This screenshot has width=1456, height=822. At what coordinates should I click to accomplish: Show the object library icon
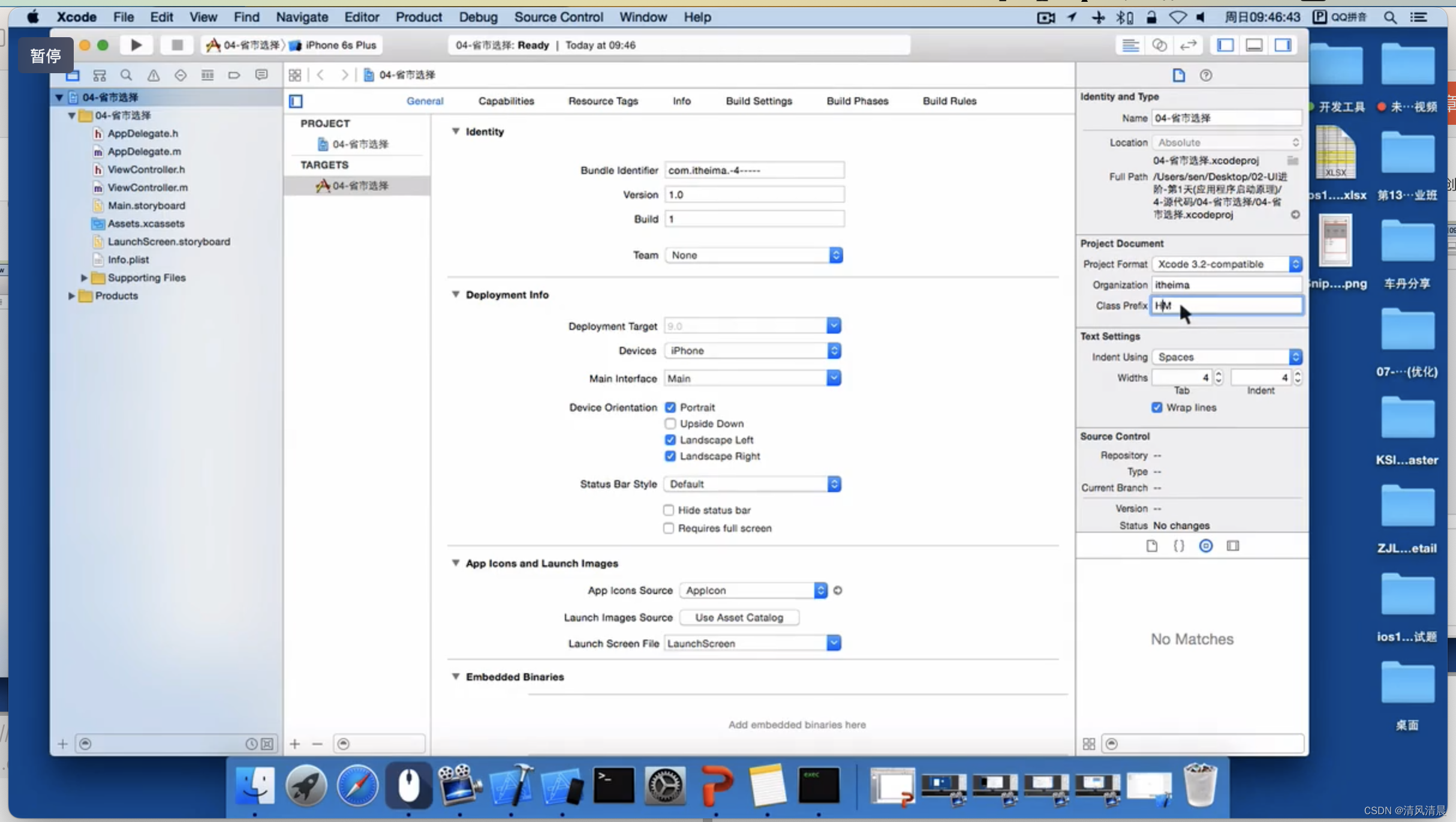(1205, 545)
